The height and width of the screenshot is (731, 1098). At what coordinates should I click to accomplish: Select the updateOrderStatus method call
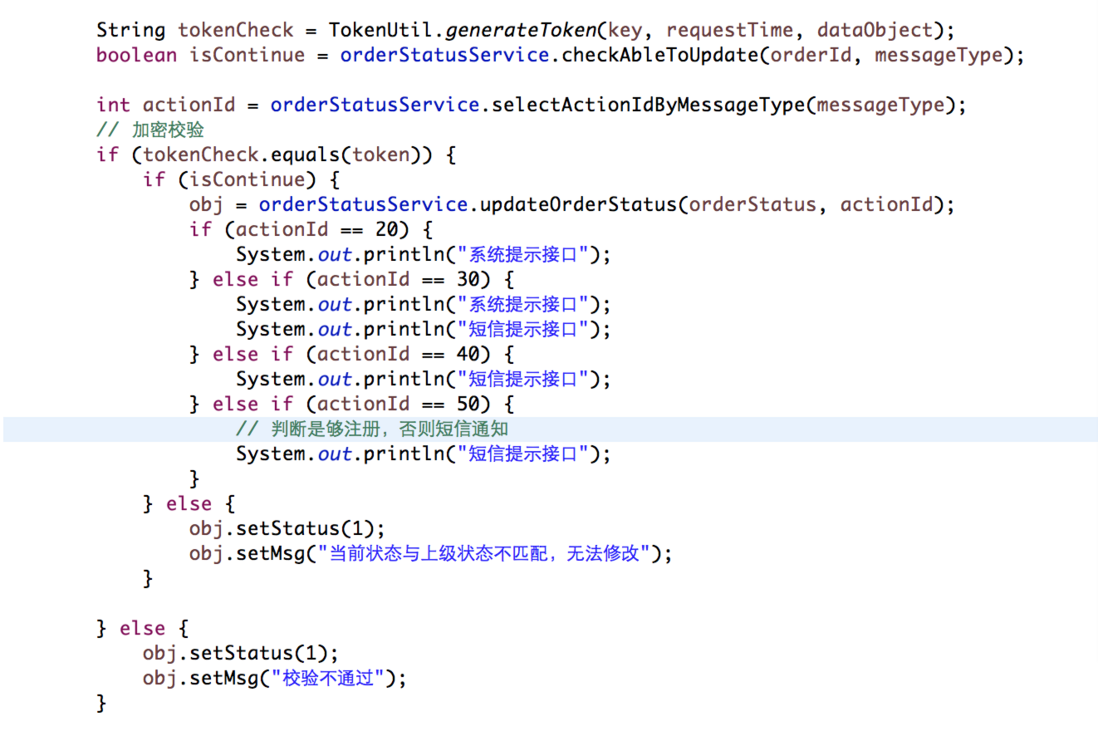pos(578,204)
